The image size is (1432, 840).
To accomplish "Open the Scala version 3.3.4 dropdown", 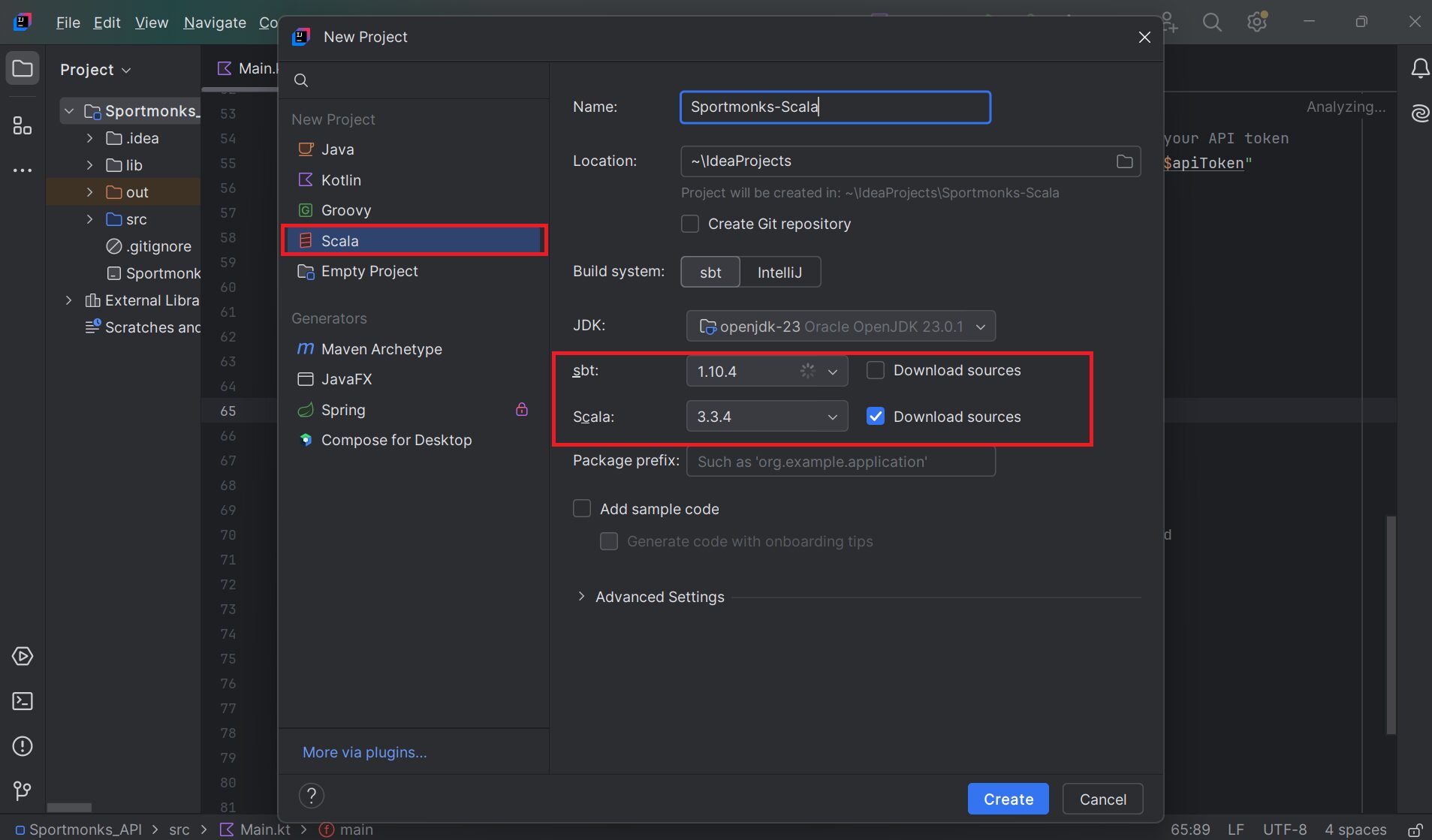I will (767, 417).
